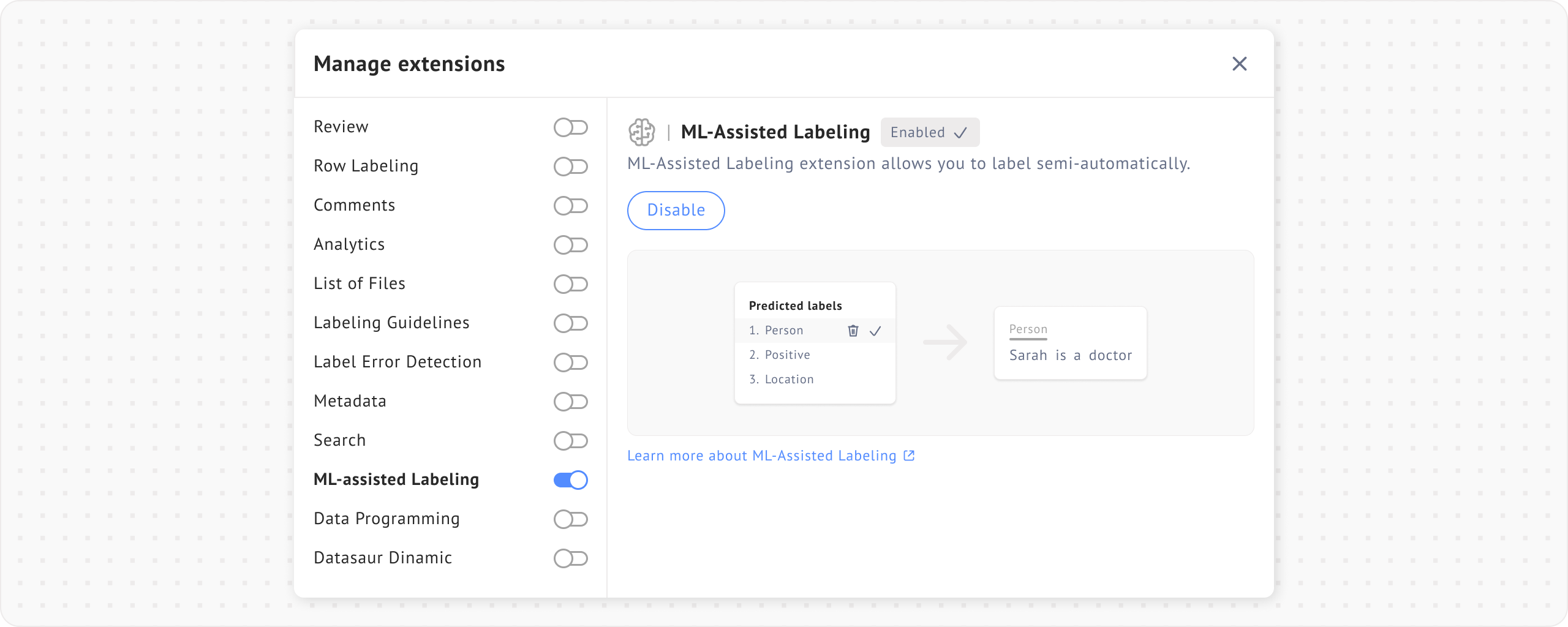Viewport: 1568px width, 627px height.
Task: Open Learn more about ML-Assisted Labeling link
Action: tap(761, 456)
